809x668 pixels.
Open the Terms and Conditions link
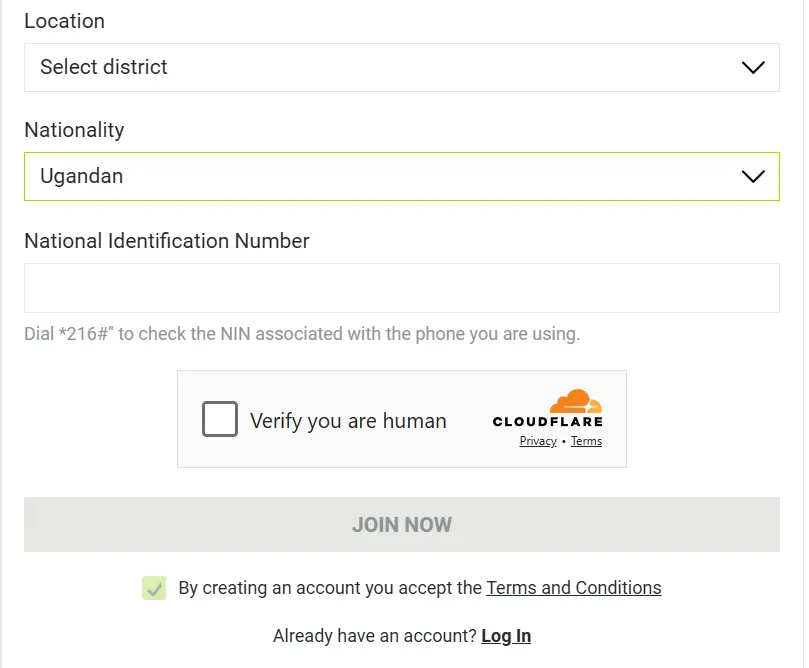tap(574, 588)
